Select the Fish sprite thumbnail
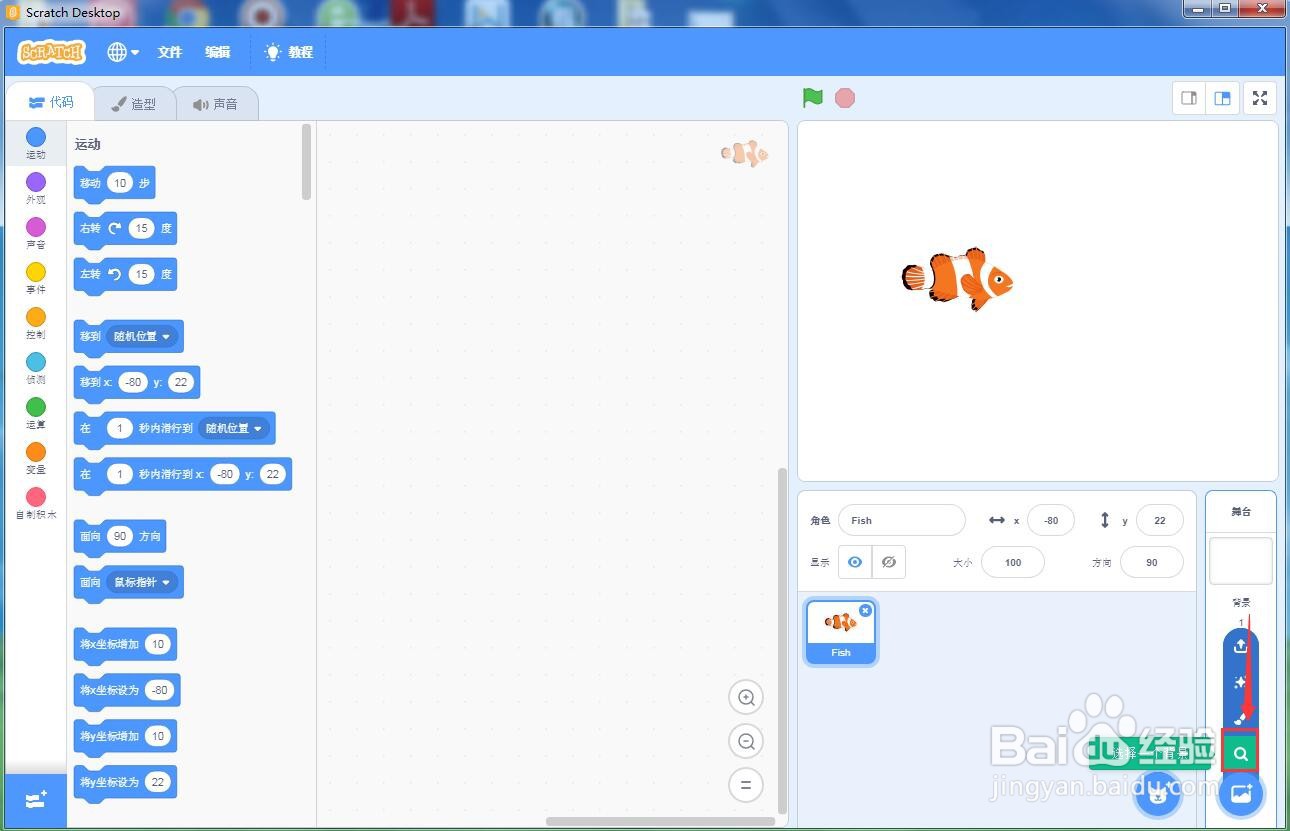The height and width of the screenshot is (831, 1290). 841,632
